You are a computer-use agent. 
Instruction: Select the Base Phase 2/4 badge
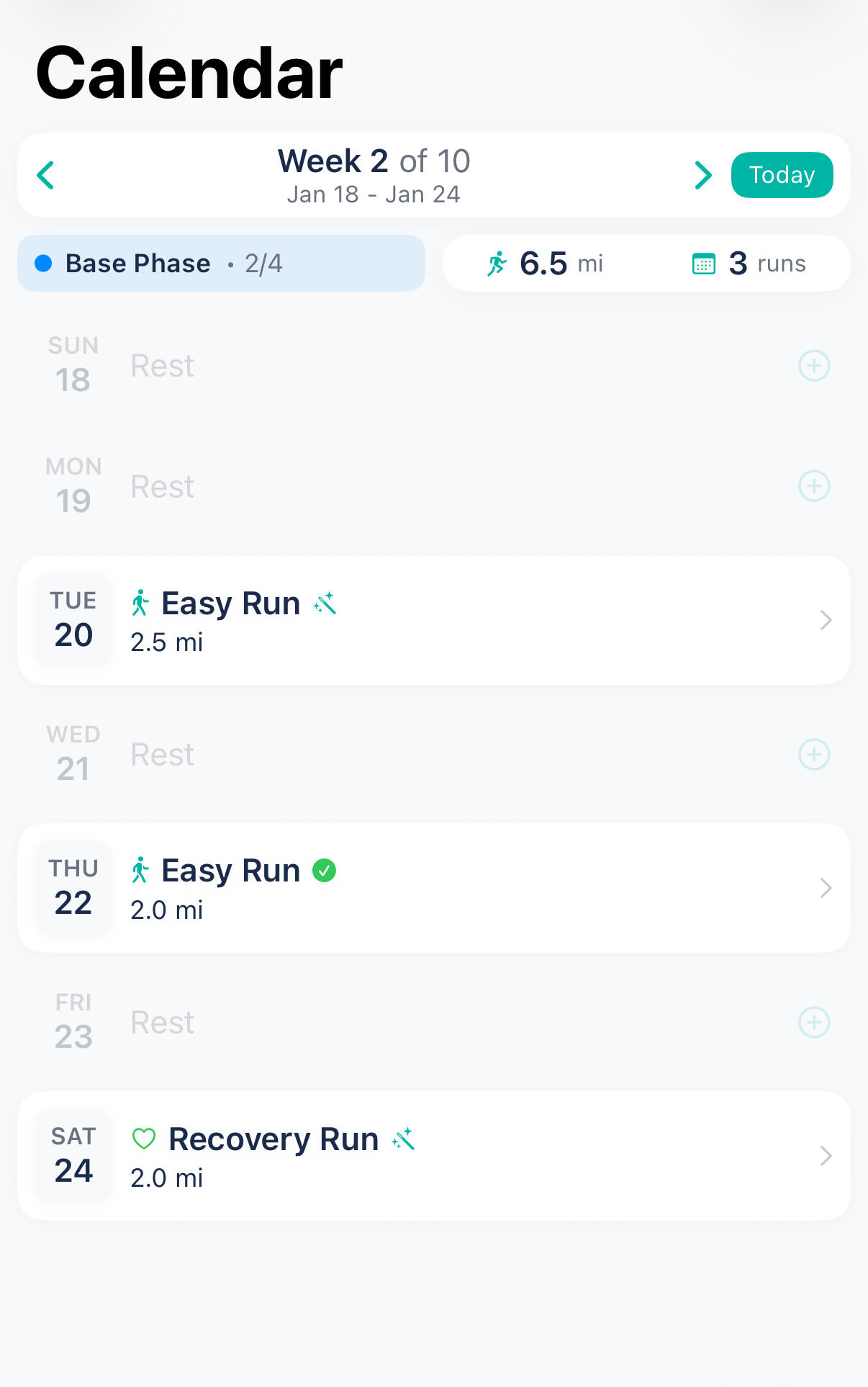(221, 264)
